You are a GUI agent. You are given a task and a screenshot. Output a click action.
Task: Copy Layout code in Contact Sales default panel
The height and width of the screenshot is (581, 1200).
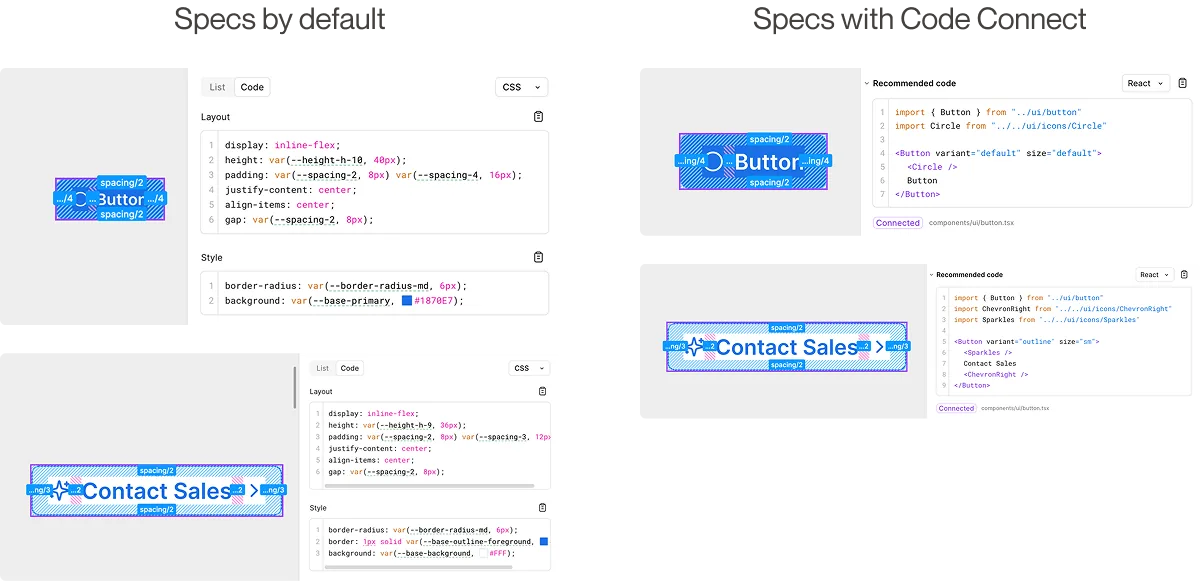click(542, 391)
